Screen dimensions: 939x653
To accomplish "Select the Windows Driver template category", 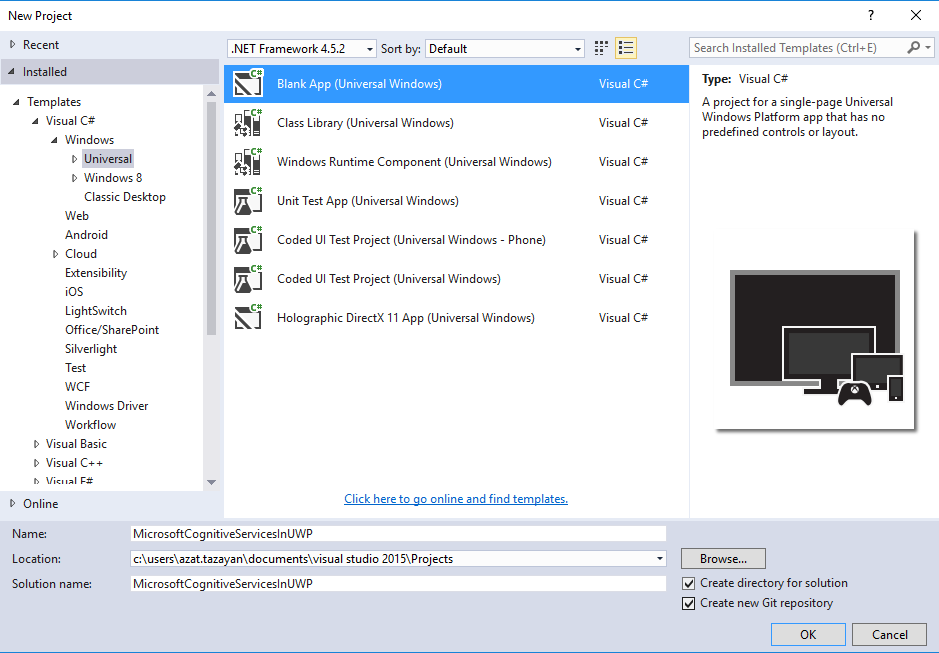I will click(x=107, y=406).
